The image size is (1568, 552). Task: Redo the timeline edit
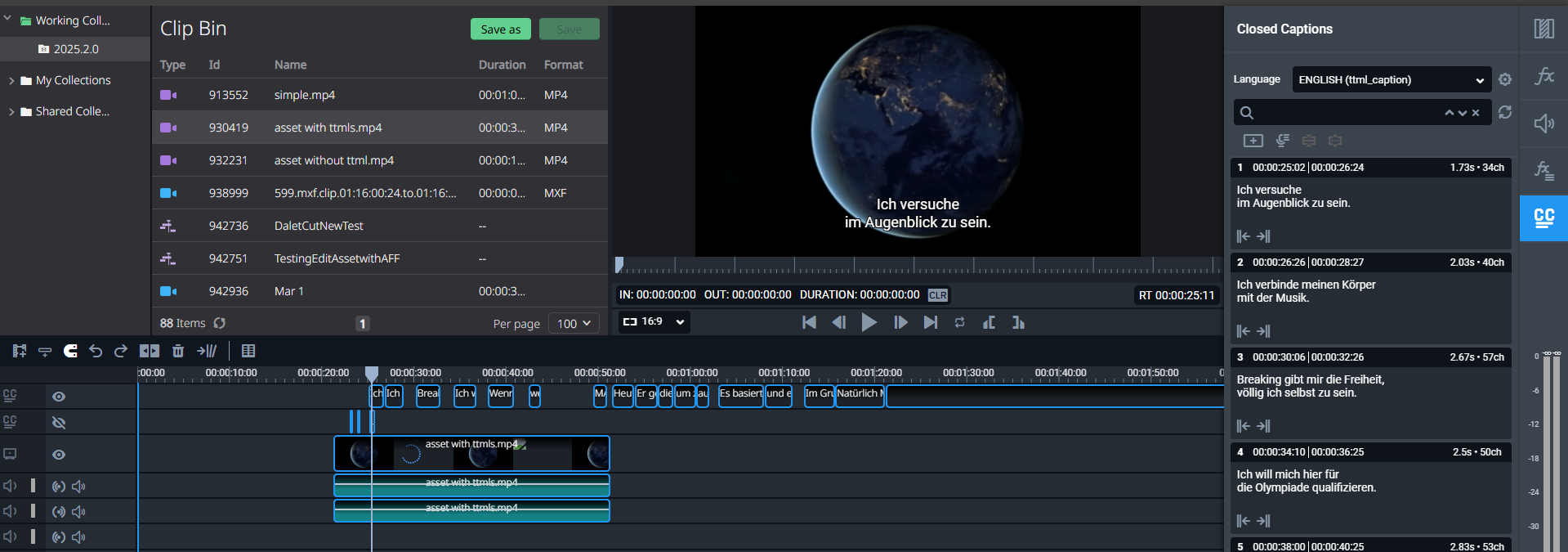click(x=121, y=351)
